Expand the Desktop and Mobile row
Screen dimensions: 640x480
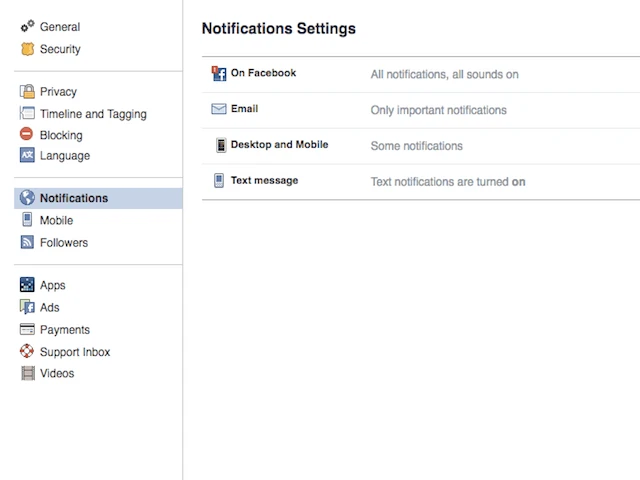(279, 145)
